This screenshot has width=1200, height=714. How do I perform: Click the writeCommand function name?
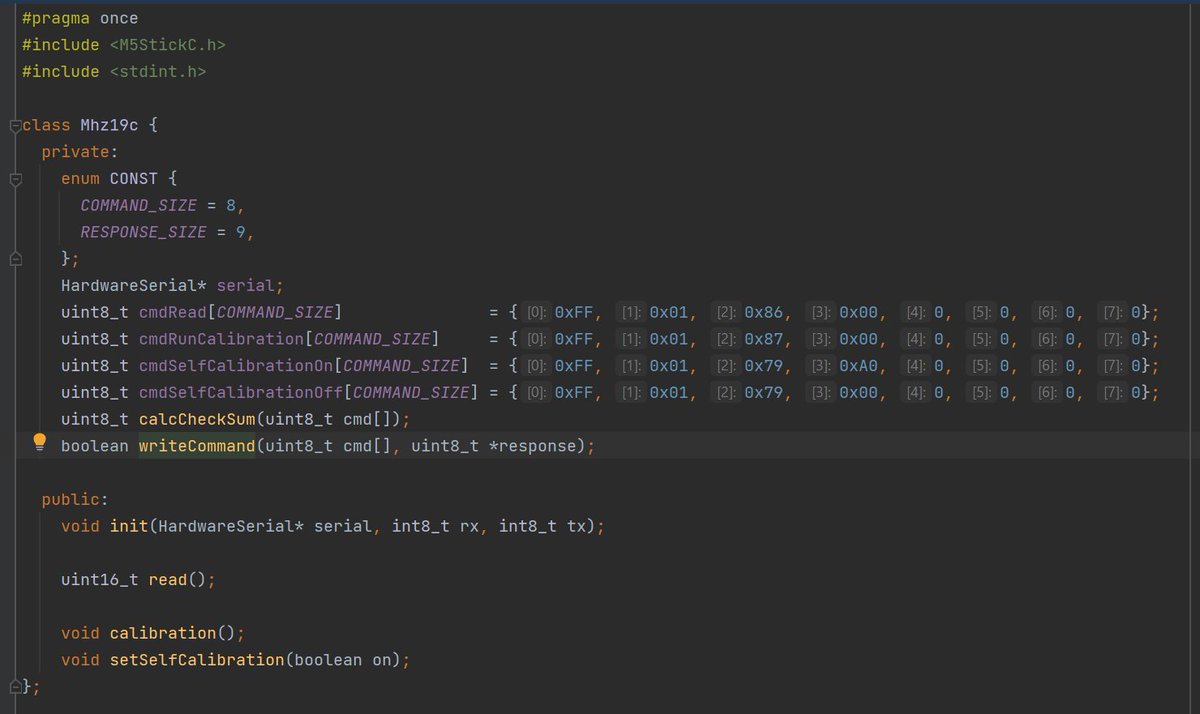tap(197, 446)
